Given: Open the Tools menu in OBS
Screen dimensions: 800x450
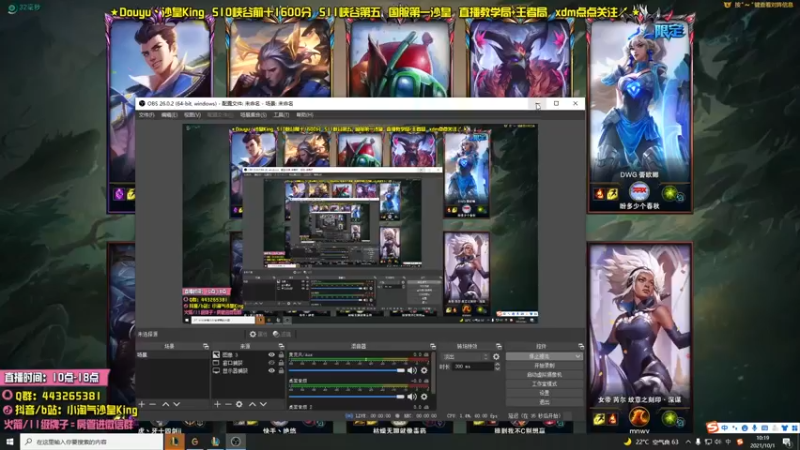Looking at the screenshot, I should click(281, 115).
